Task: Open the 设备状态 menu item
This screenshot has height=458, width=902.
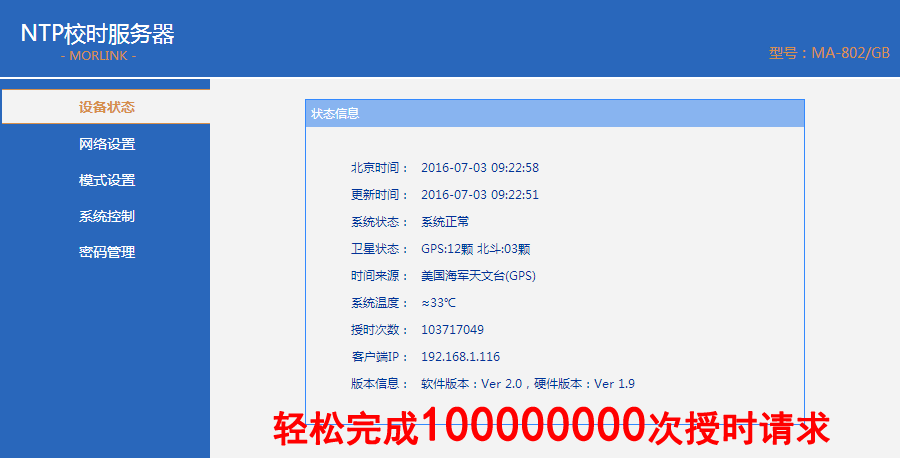Action: pos(106,107)
